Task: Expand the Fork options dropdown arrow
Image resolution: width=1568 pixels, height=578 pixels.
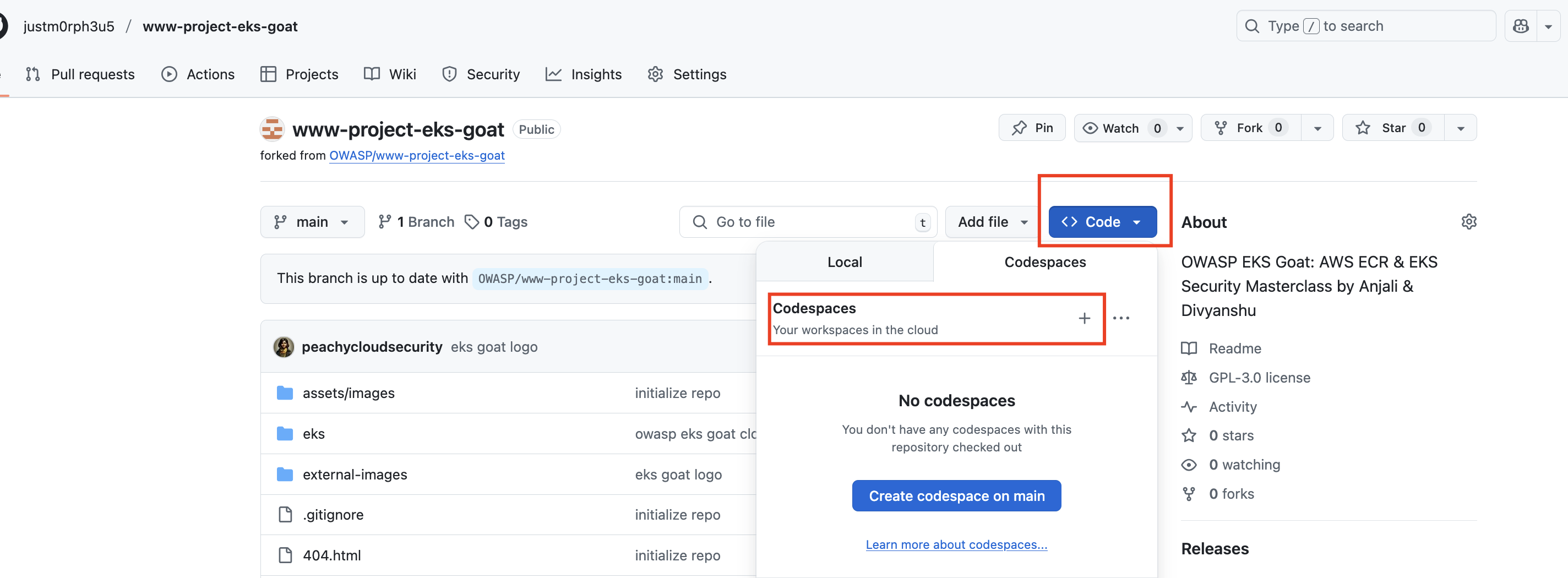Action: tap(1317, 128)
